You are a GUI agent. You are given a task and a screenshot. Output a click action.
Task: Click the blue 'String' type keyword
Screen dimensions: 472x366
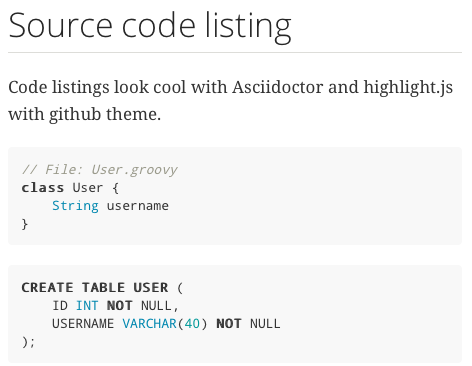pyautogui.click(x=75, y=206)
